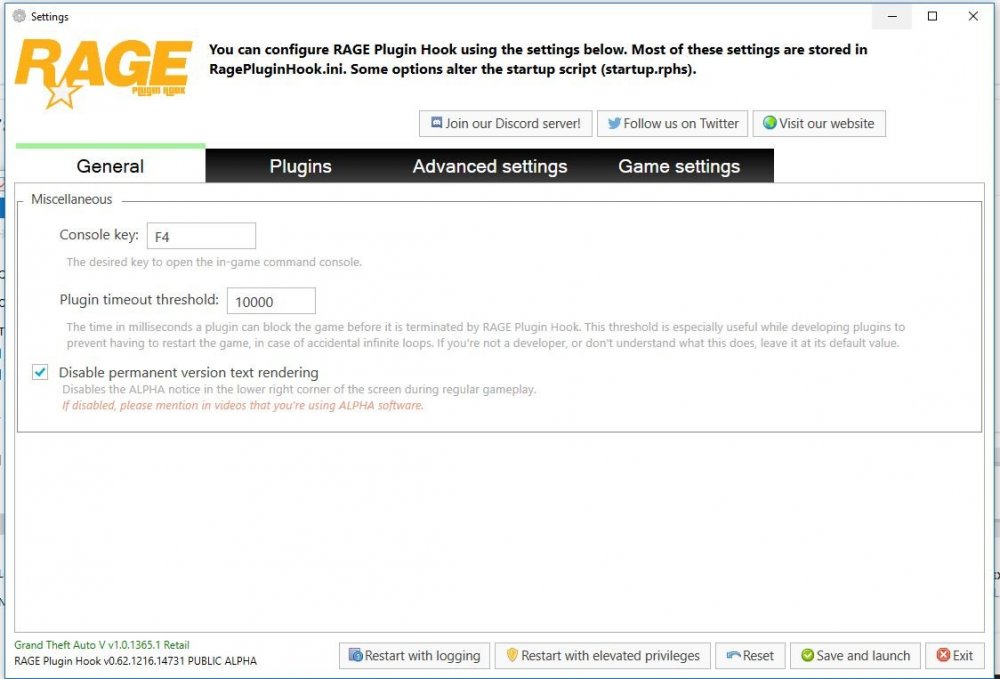Click the Twitter bird icon
This screenshot has height=679, width=1000.
[x=614, y=123]
